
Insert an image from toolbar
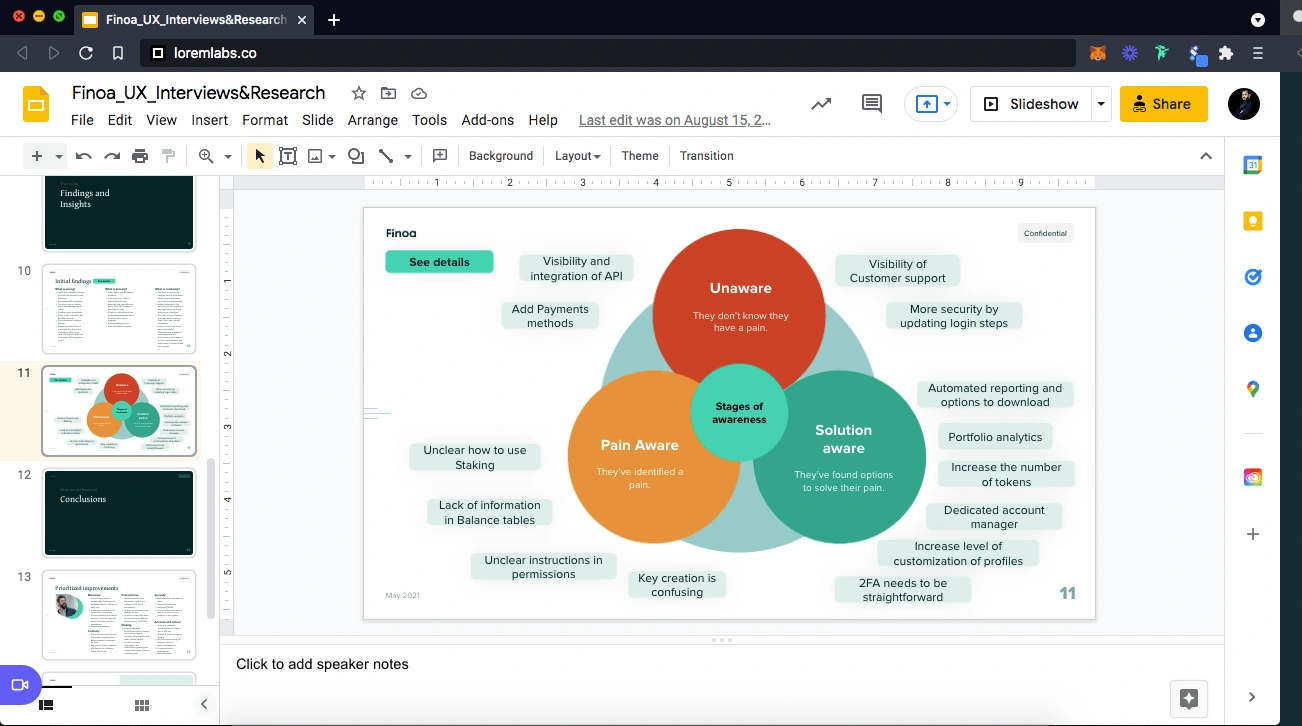(x=315, y=156)
